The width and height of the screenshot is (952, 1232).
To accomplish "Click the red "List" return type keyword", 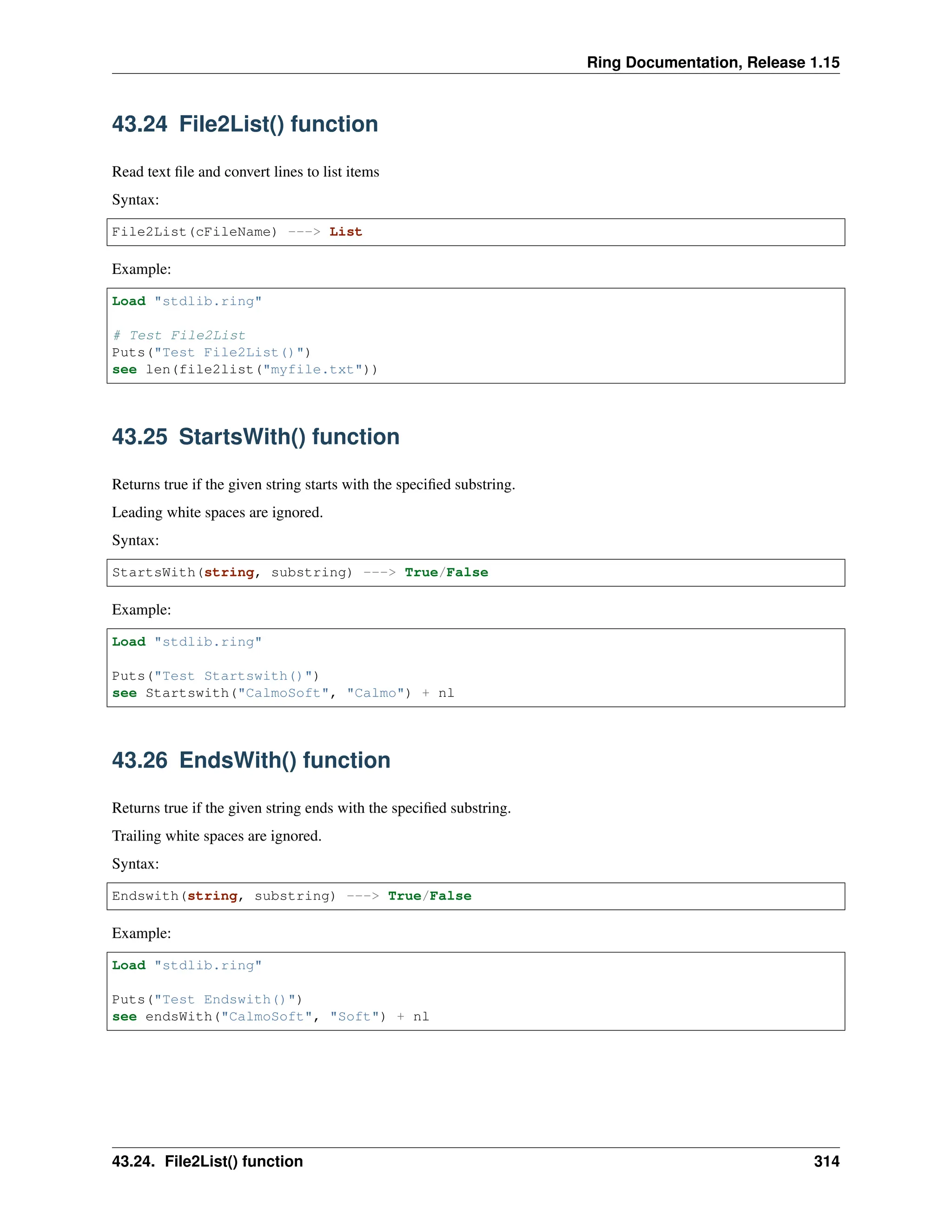I will click(346, 232).
